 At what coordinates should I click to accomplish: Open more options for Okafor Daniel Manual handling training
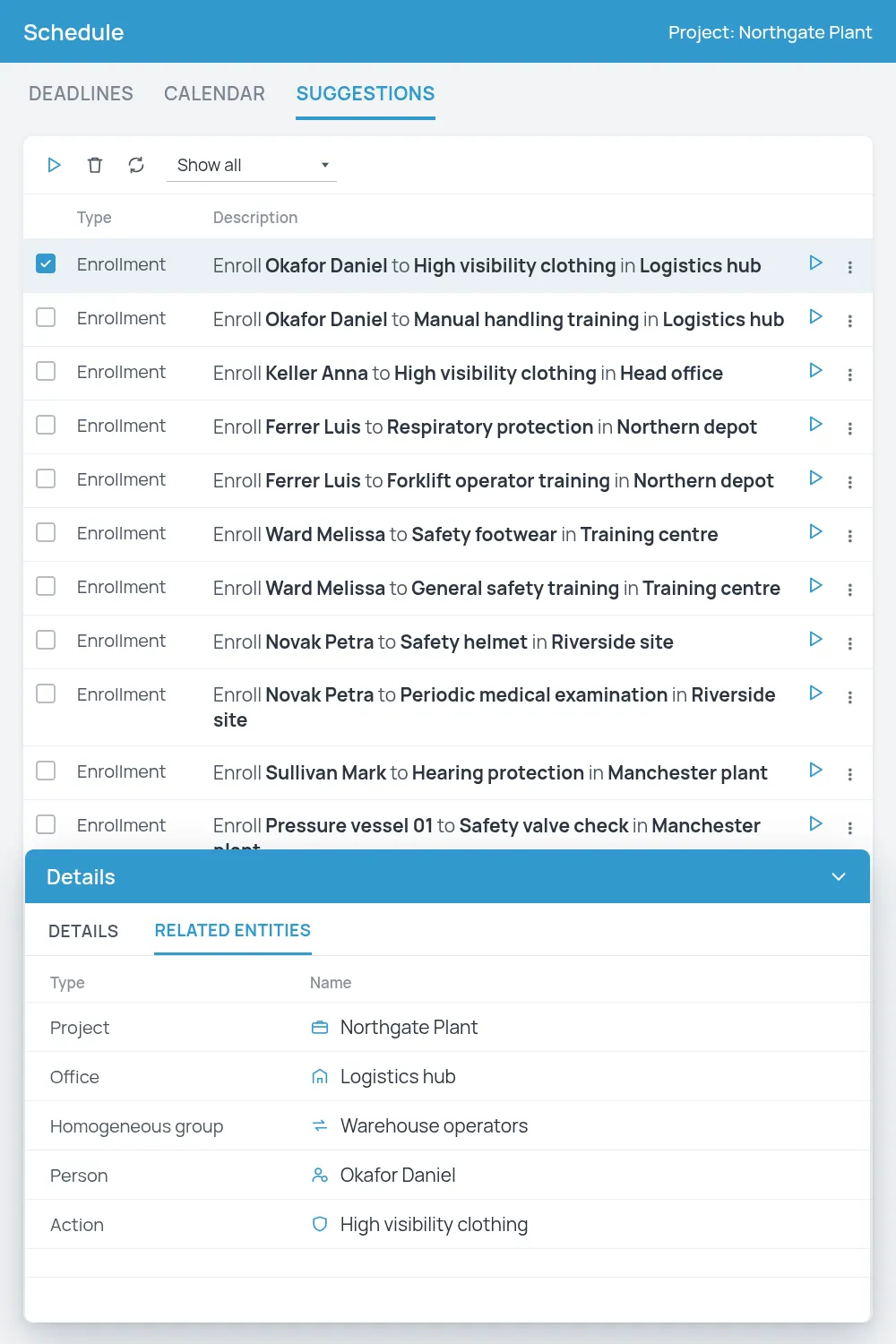849,321
